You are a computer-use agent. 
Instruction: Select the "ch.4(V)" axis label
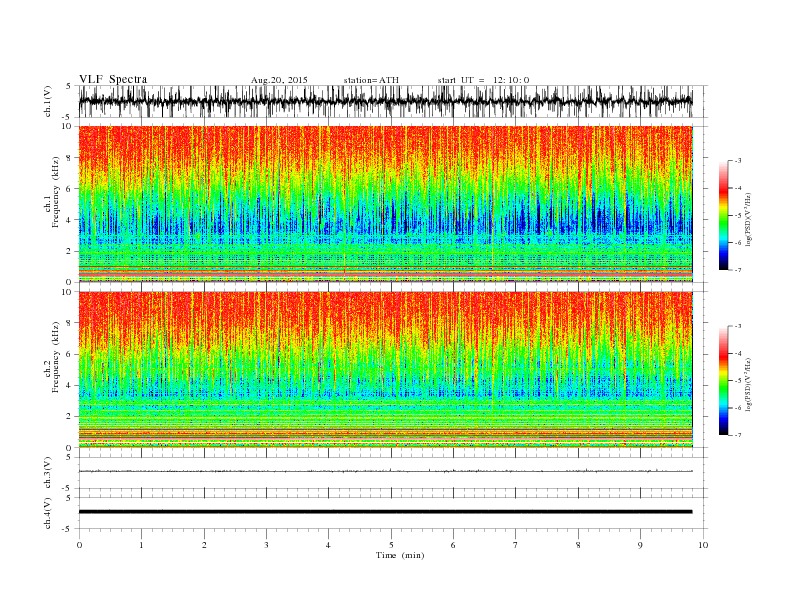[x=48, y=513]
